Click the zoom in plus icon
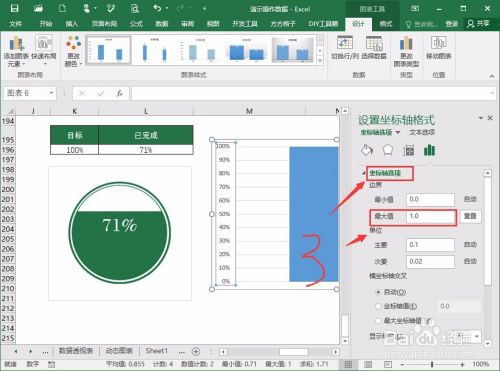This screenshot has height=371, width=500. [x=462, y=364]
